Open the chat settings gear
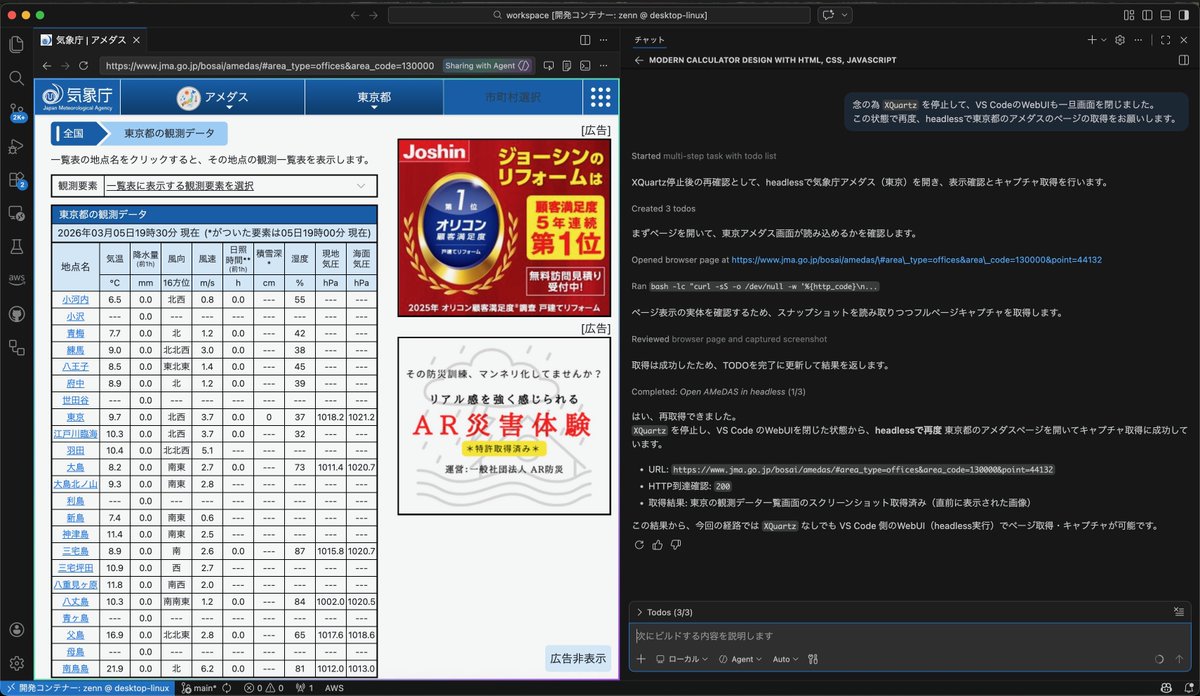1200x696 pixels. (x=1120, y=39)
